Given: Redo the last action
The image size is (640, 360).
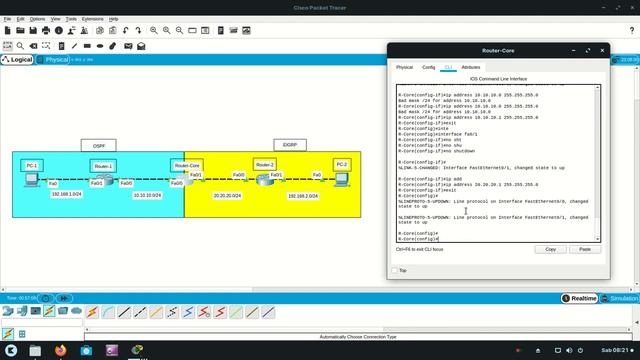Looking at the screenshot, I should point(138,30).
